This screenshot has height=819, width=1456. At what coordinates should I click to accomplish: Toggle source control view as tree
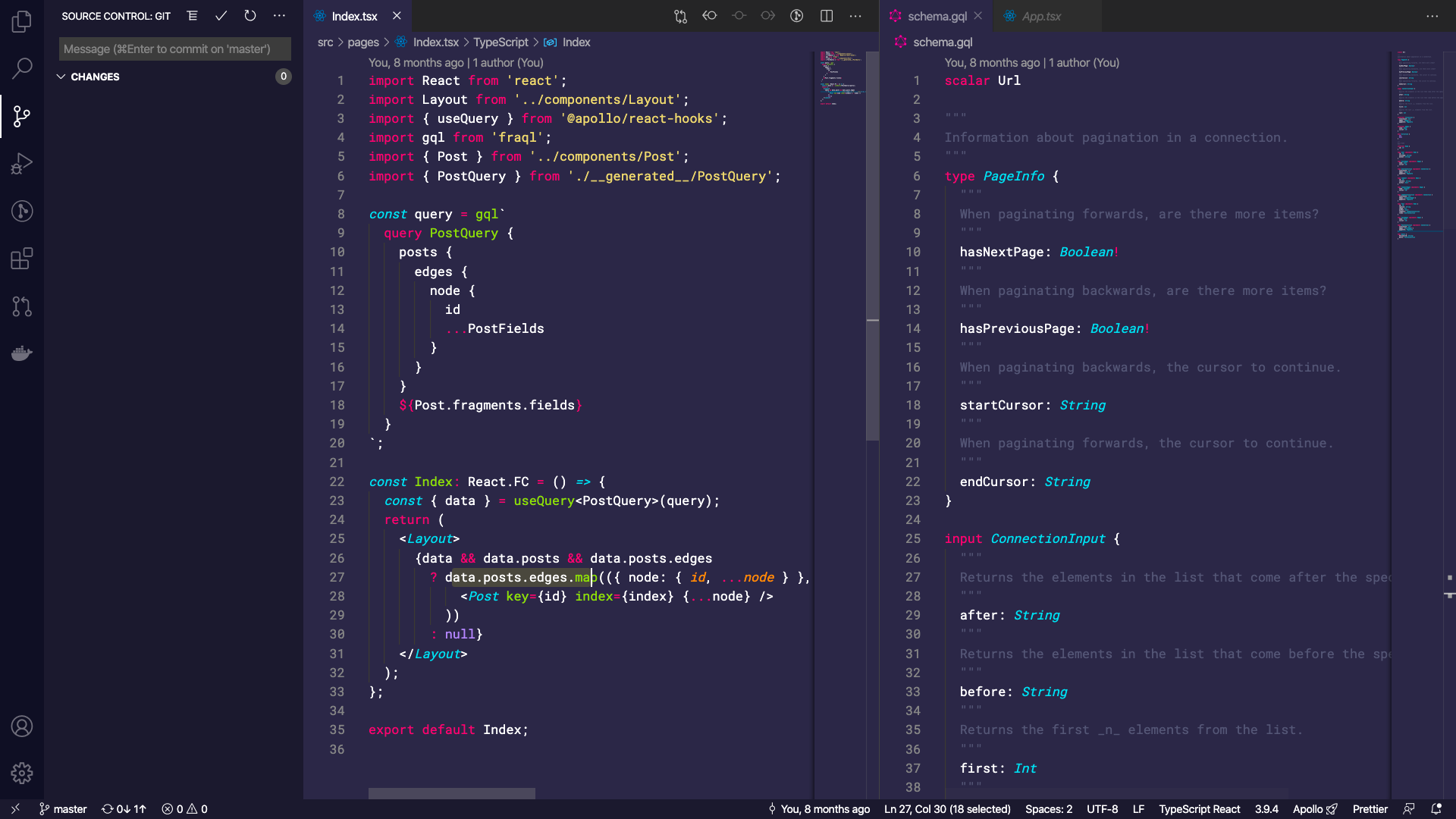193,16
